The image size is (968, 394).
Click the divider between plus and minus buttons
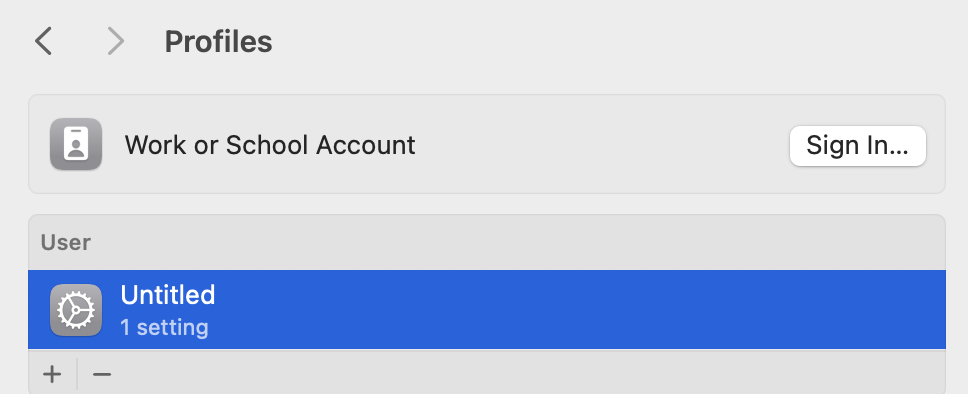click(x=77, y=374)
